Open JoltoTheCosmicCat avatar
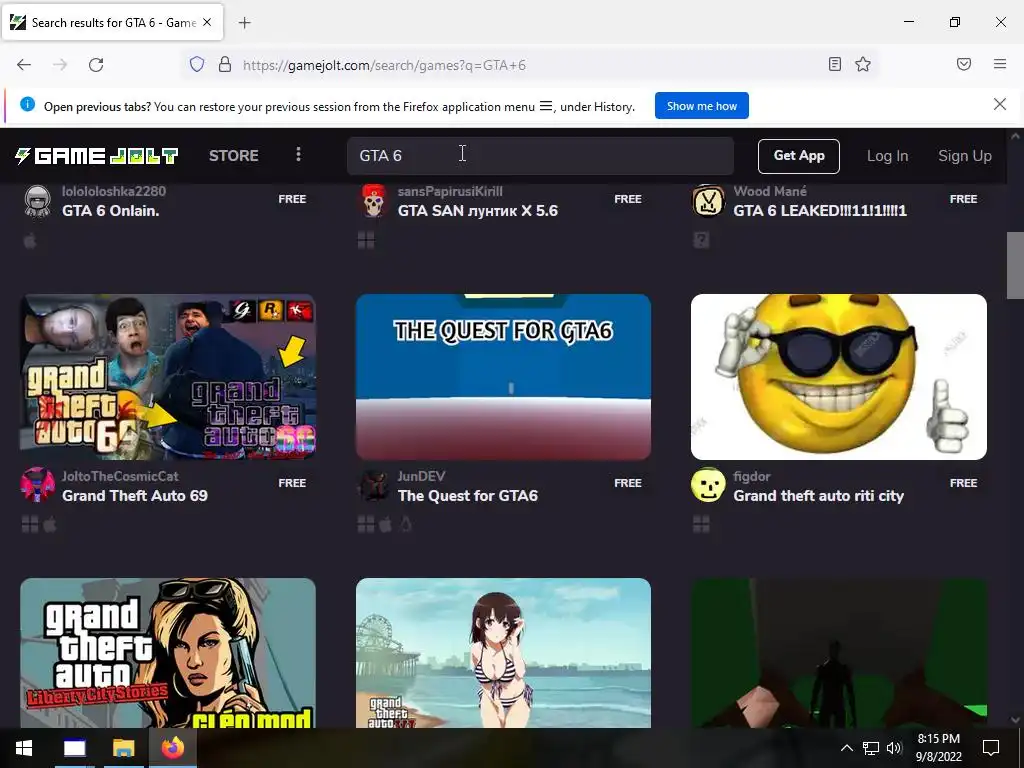The height and width of the screenshot is (768, 1024). (37, 485)
